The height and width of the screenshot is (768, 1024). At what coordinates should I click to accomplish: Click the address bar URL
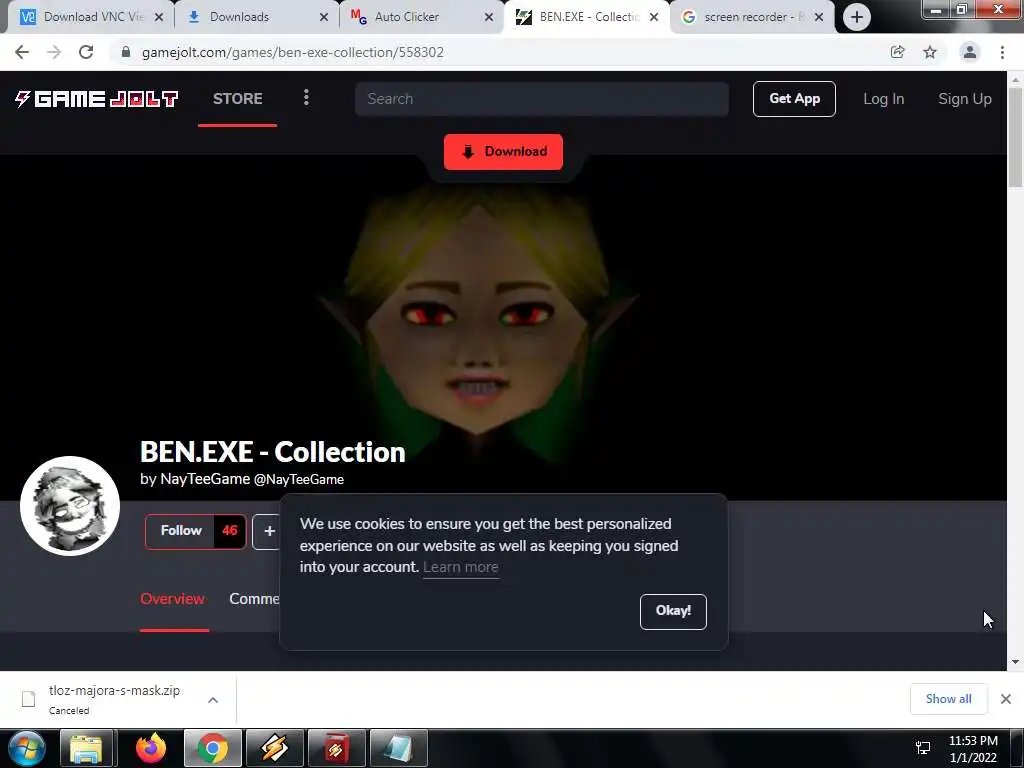tap(293, 52)
